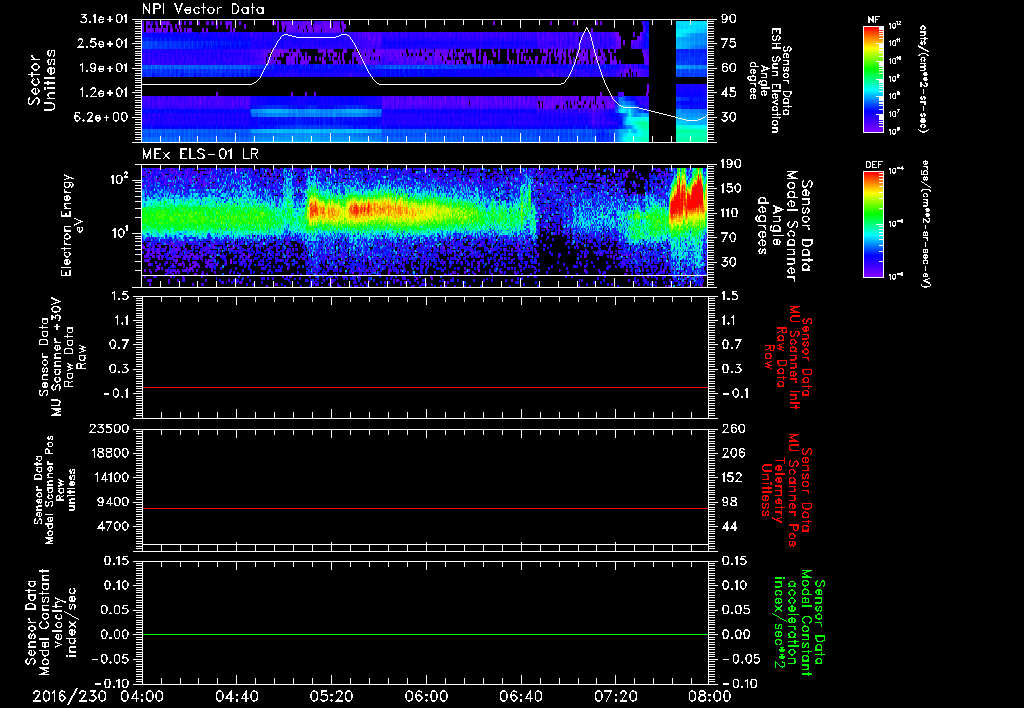
Task: Click the red line in Scanner Pos plot
Action: click(x=424, y=508)
